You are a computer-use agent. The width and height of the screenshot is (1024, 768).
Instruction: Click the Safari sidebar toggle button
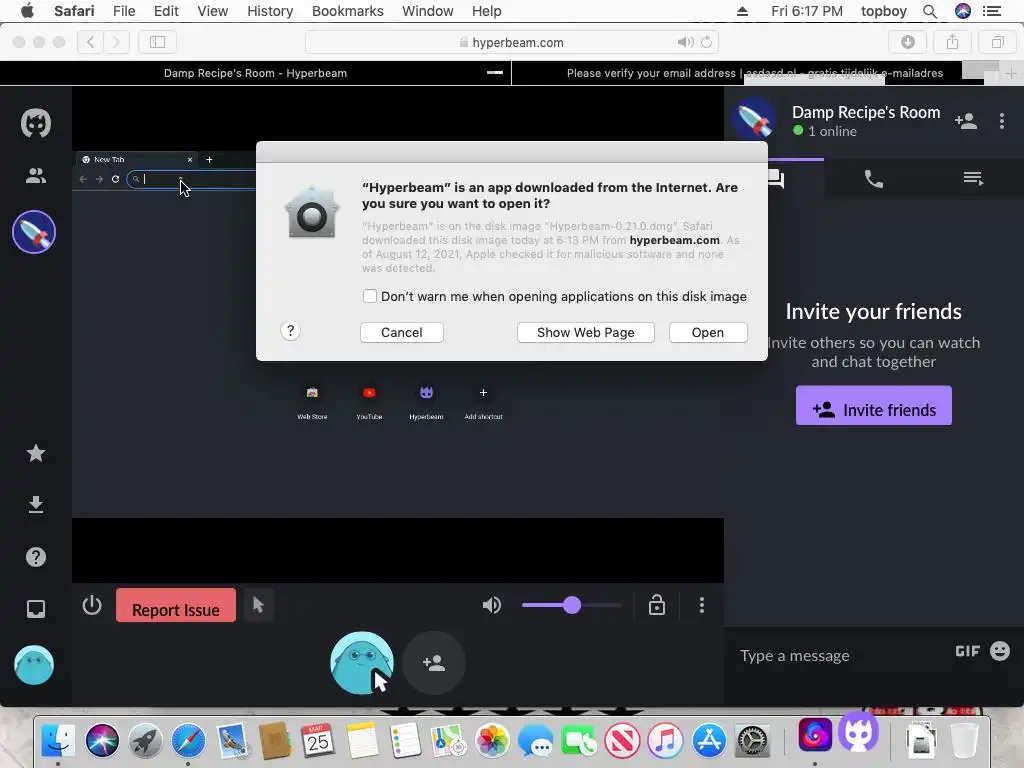[157, 42]
